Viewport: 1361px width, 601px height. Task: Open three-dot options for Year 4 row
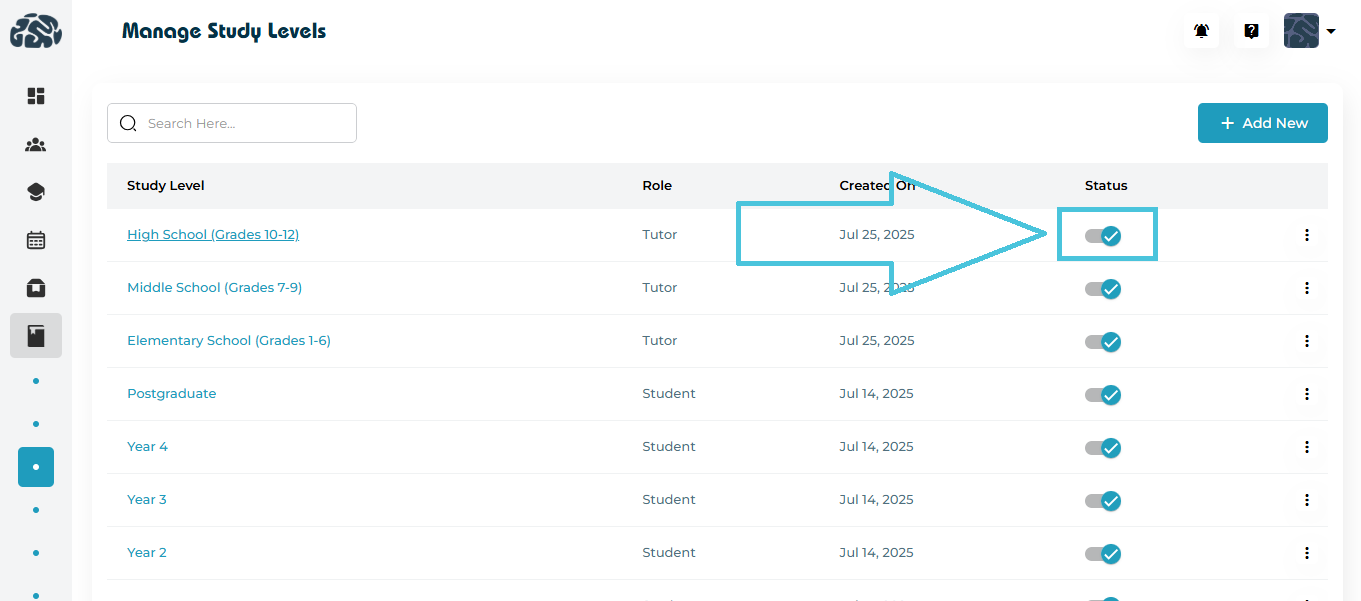tap(1306, 447)
